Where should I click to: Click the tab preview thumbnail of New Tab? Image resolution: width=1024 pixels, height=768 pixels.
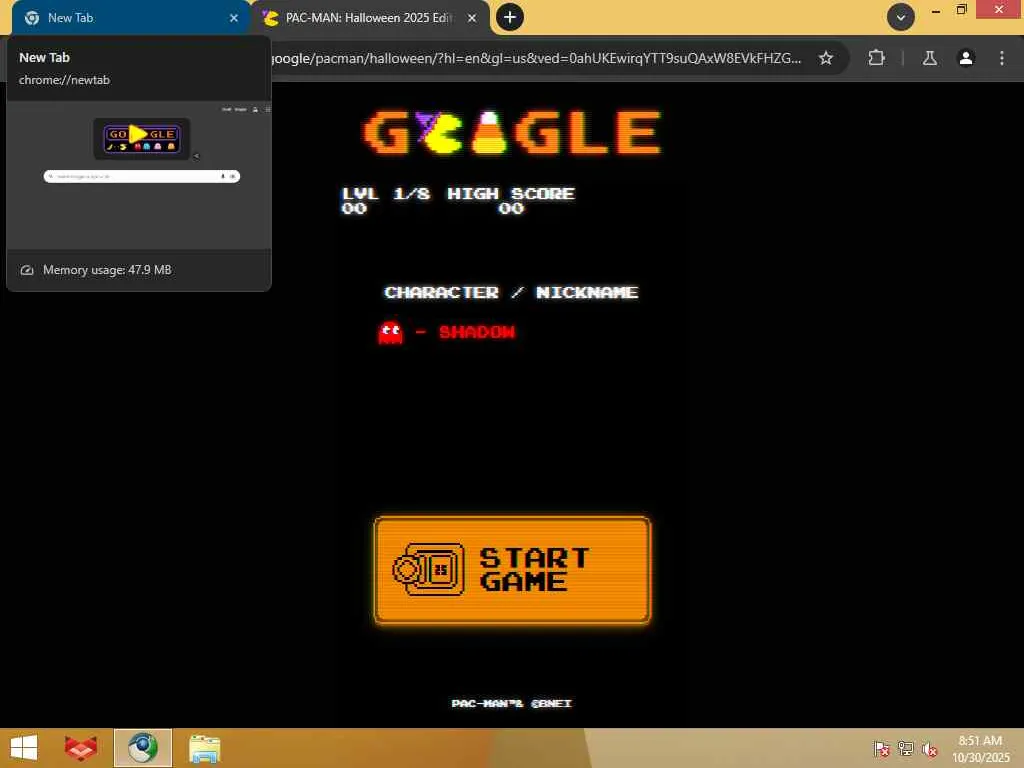coord(138,175)
